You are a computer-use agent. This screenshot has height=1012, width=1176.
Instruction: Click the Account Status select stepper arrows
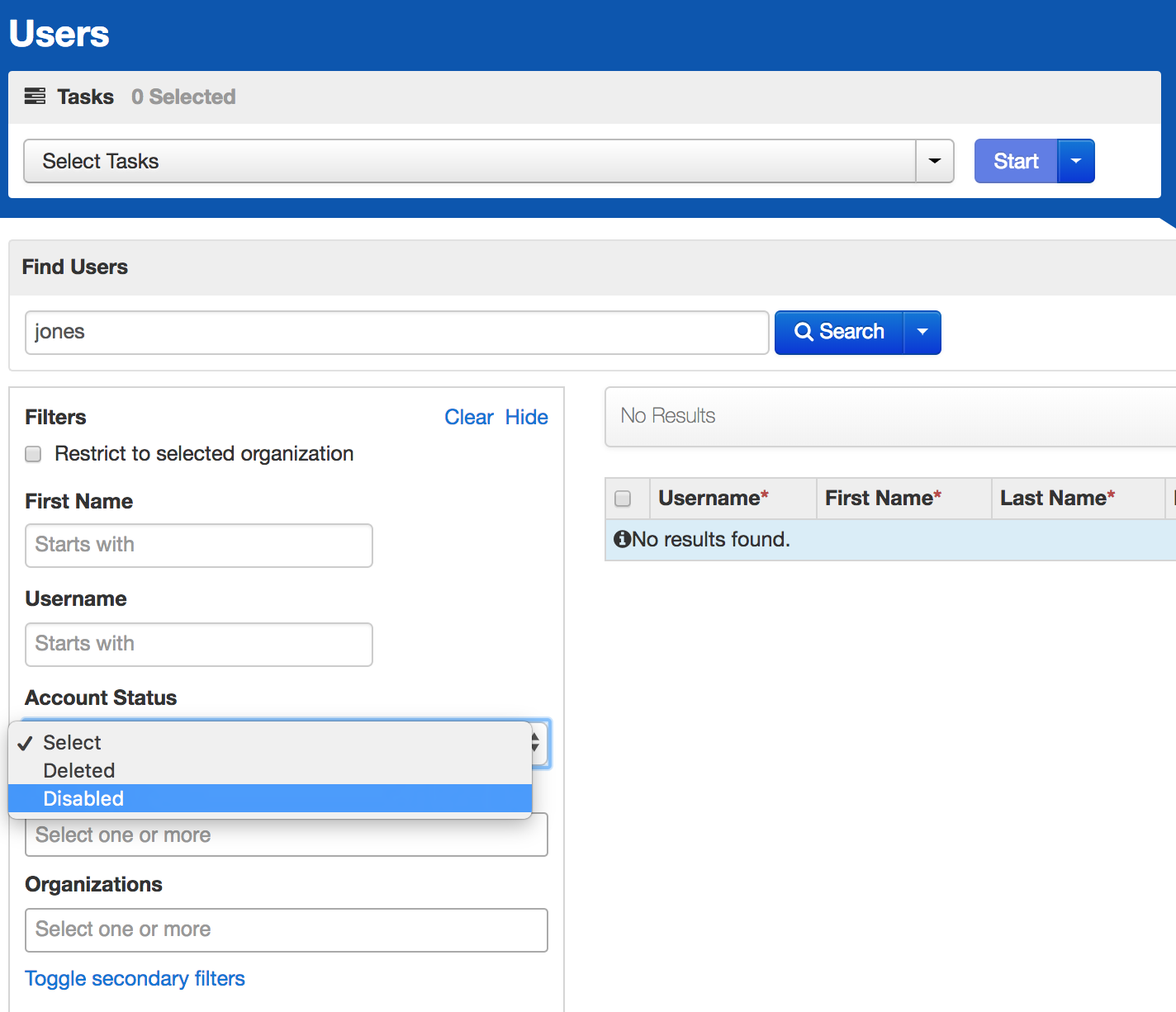pyautogui.click(x=538, y=743)
